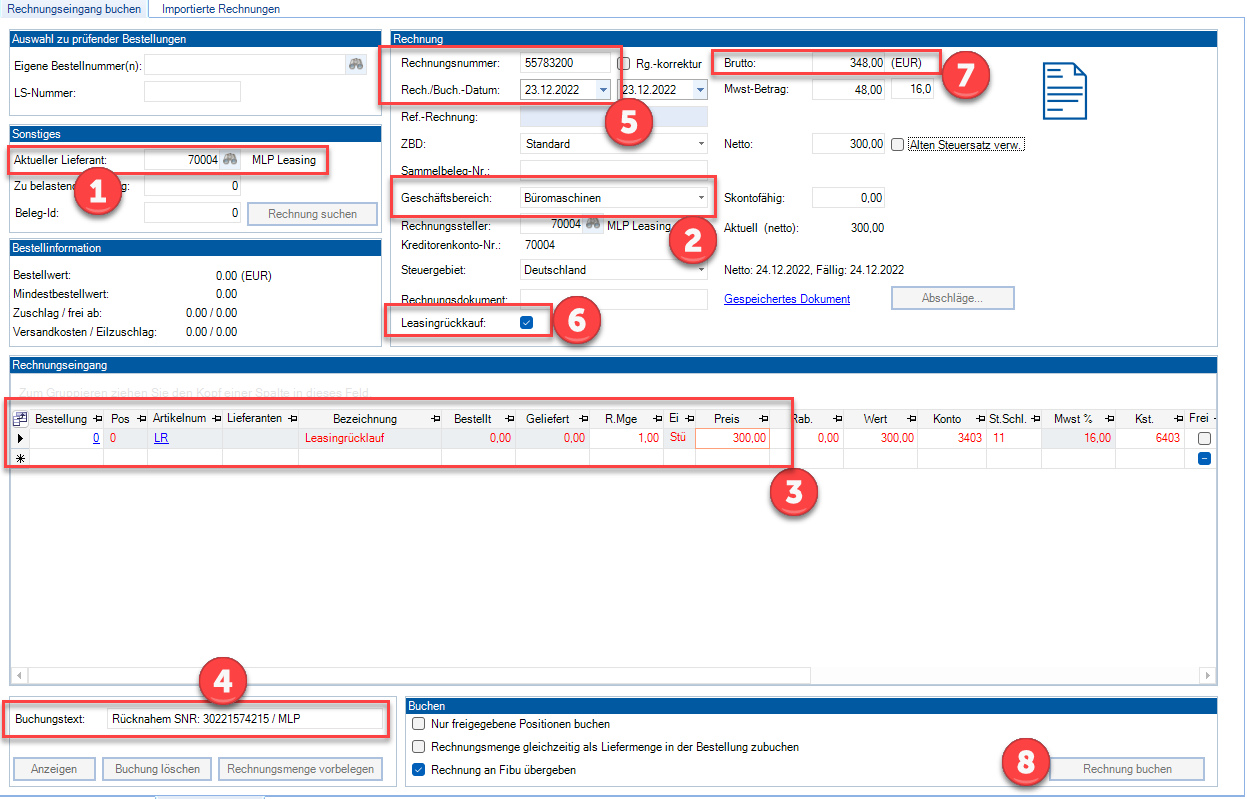Select the Rechnungseingang buchen tab
The width and height of the screenshot is (1247, 799).
[x=74, y=9]
